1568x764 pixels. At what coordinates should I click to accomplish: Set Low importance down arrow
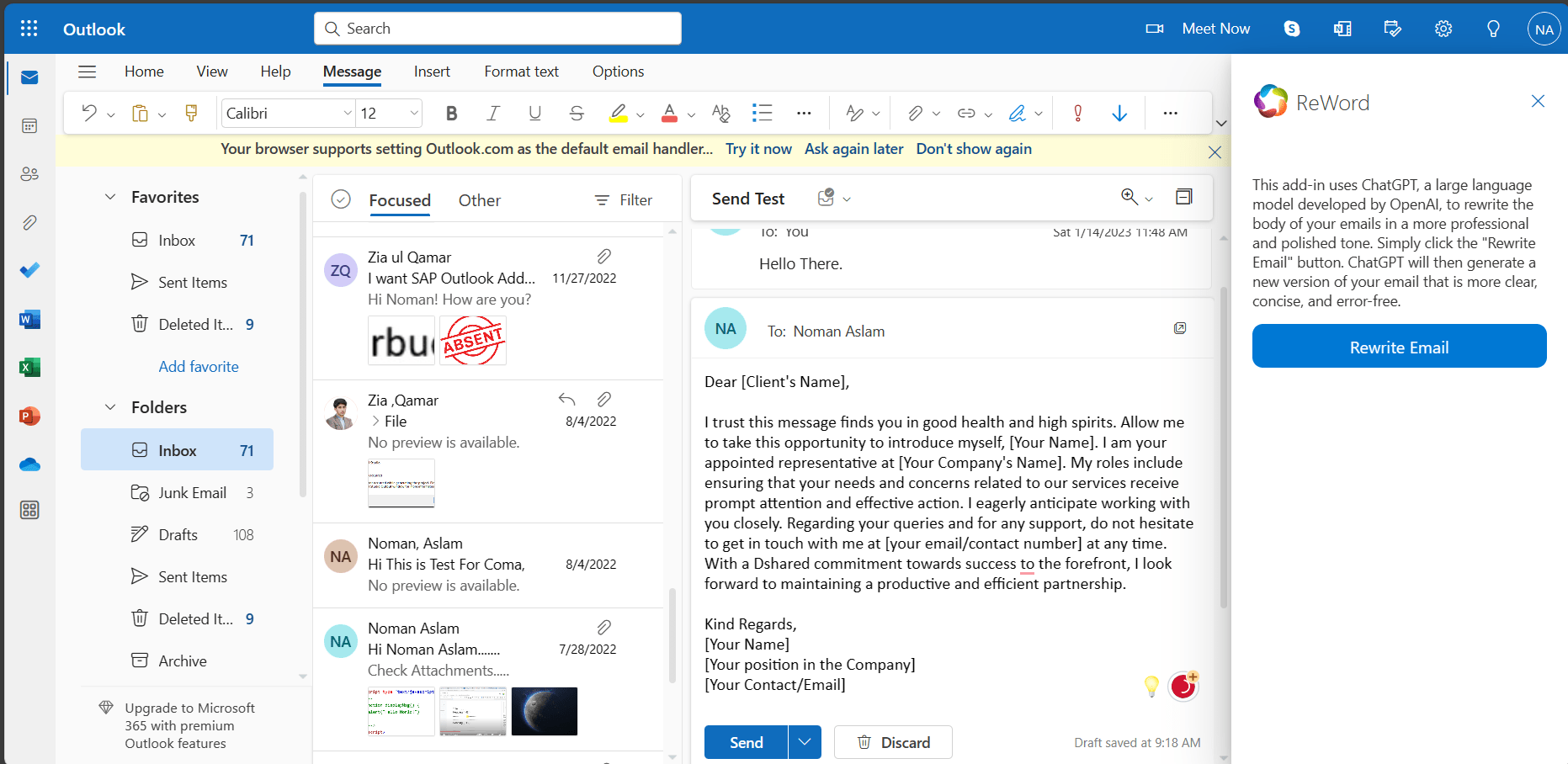tap(1119, 113)
